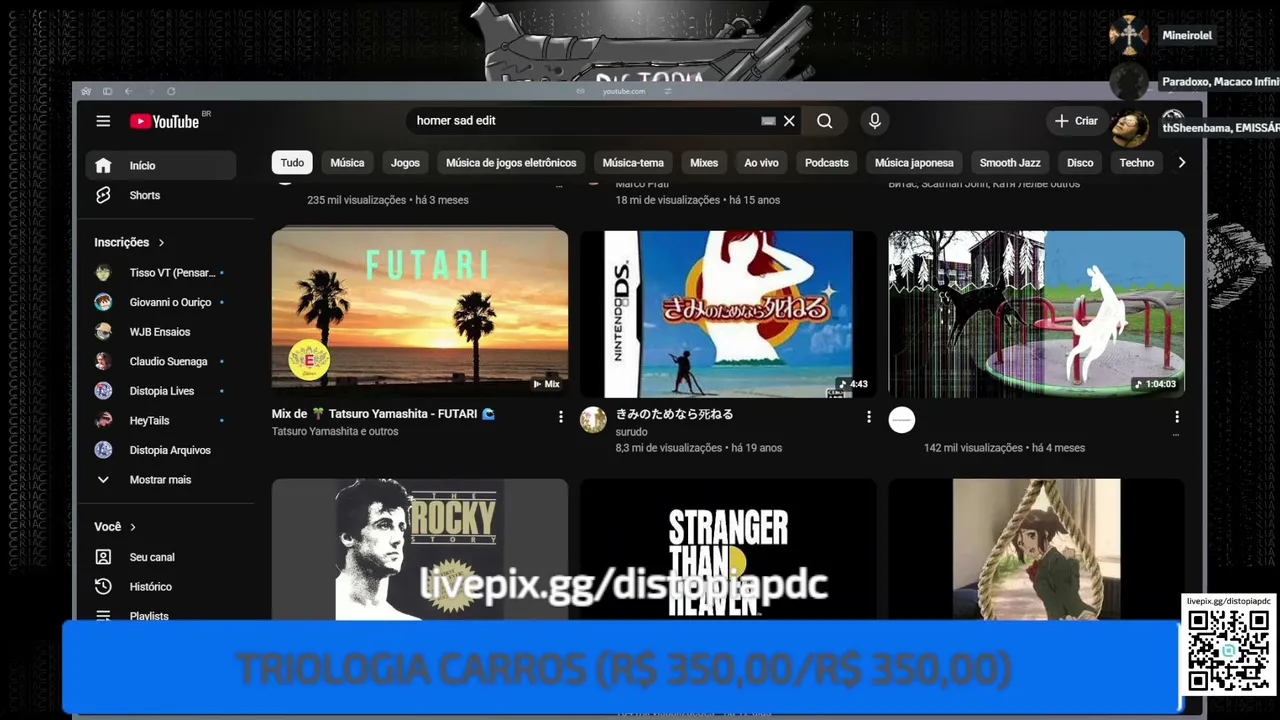
Task: Open options menu for きみのためなら死ねる video
Action: [x=868, y=416]
